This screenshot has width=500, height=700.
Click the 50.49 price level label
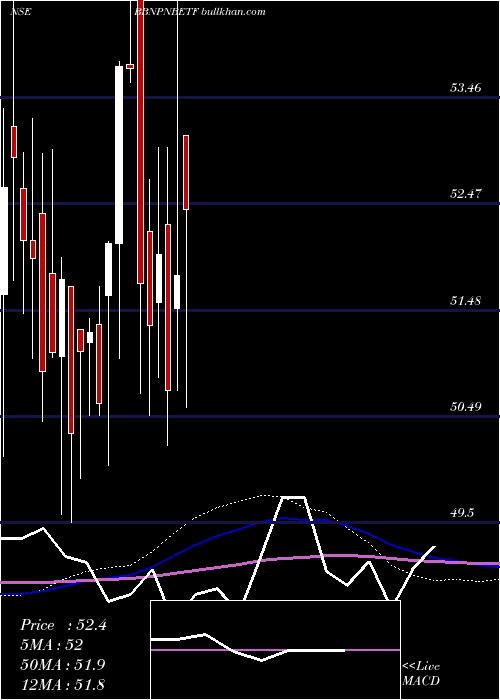point(465,407)
